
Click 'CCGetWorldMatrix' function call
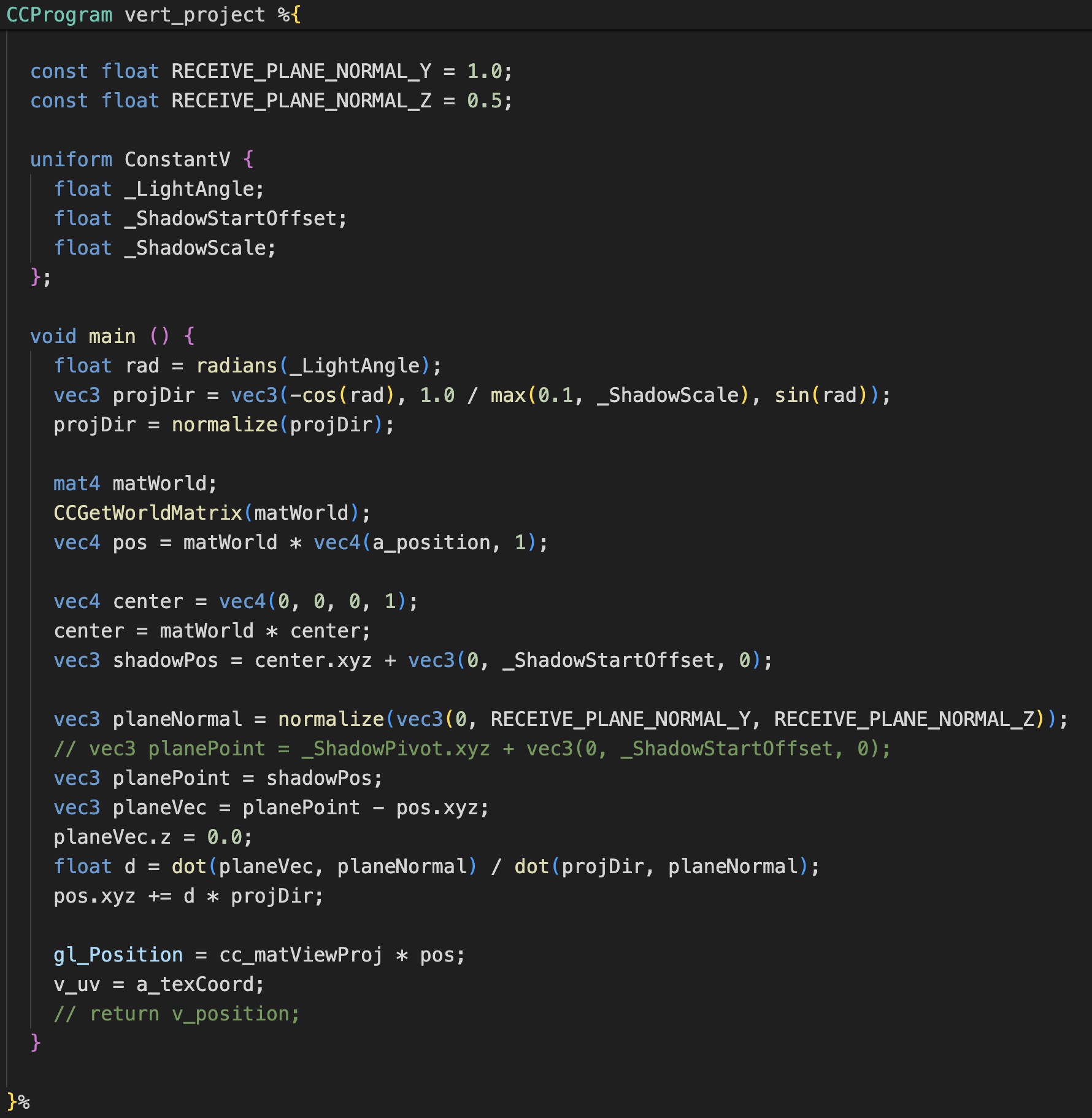pyautogui.click(x=148, y=513)
